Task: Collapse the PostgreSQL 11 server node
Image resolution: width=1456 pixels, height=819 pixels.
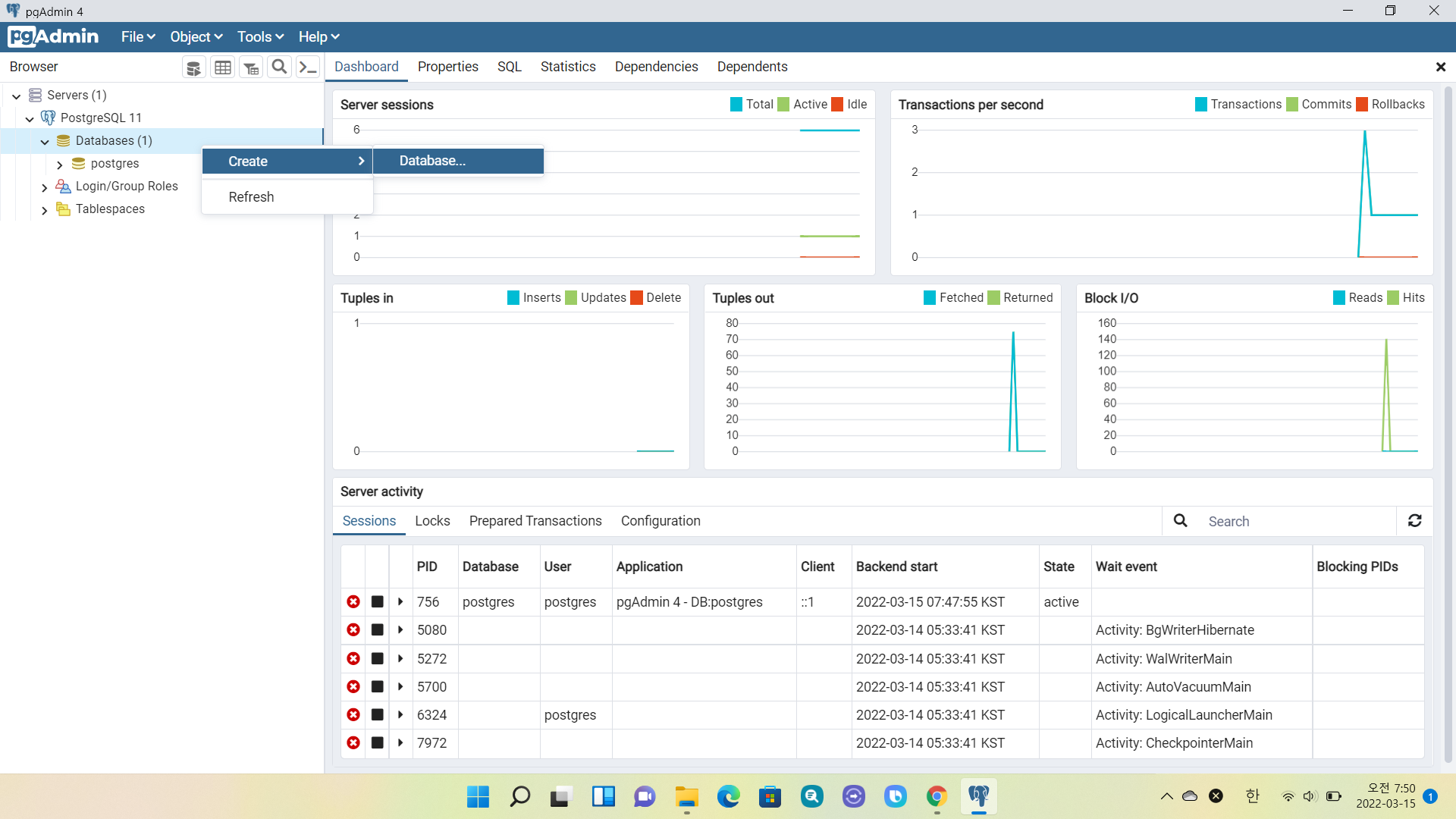Action: [30, 119]
